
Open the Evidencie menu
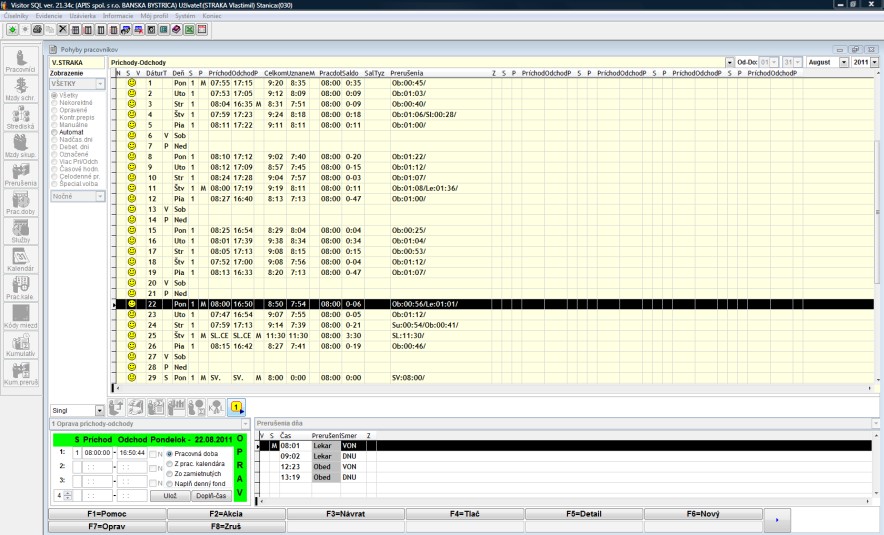click(48, 17)
